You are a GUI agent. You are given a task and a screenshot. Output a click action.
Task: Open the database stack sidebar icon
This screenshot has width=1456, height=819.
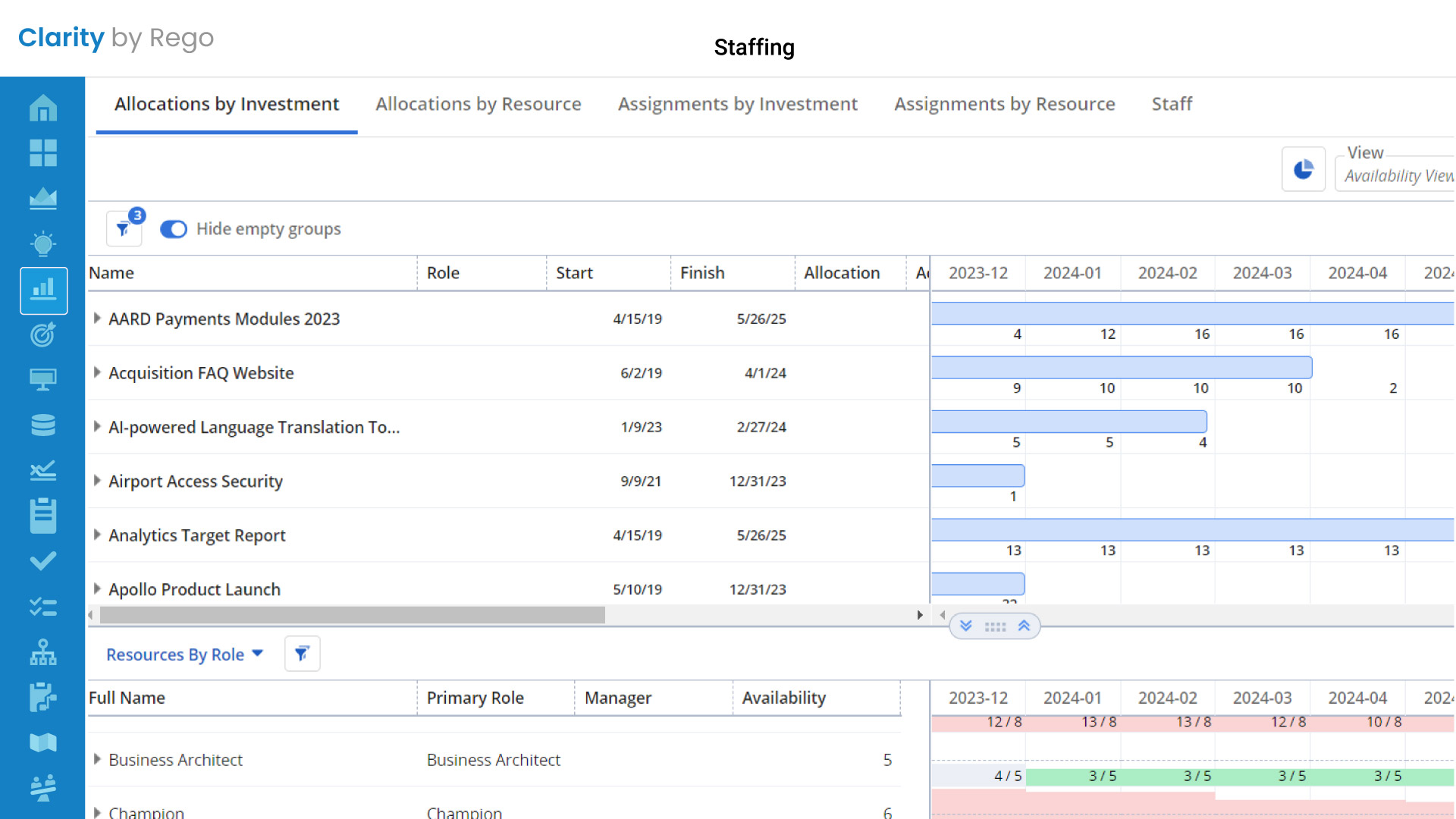pyautogui.click(x=43, y=425)
